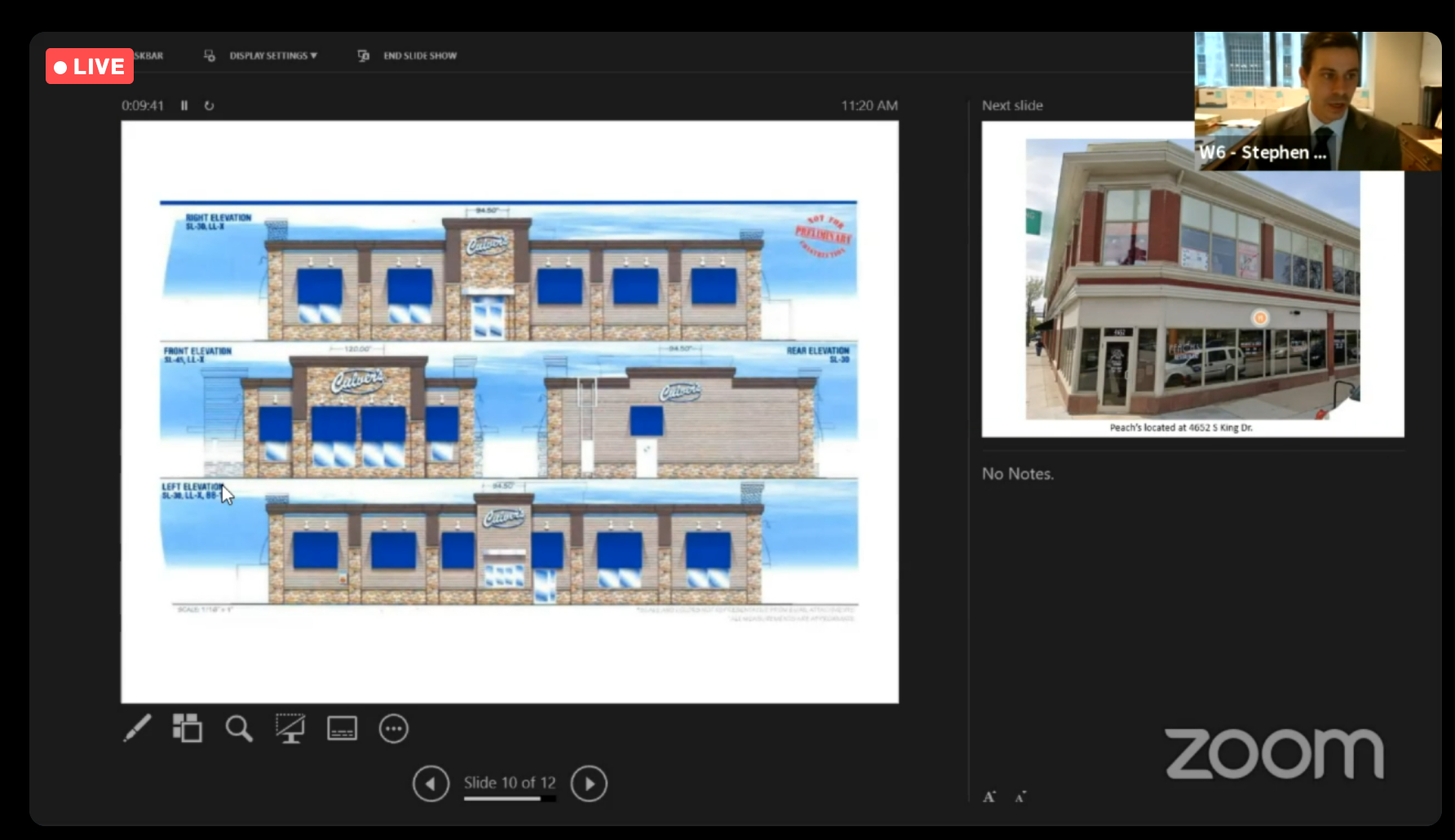
Task: Click the FRONT ELEVATION label on the slide
Action: click(x=197, y=351)
